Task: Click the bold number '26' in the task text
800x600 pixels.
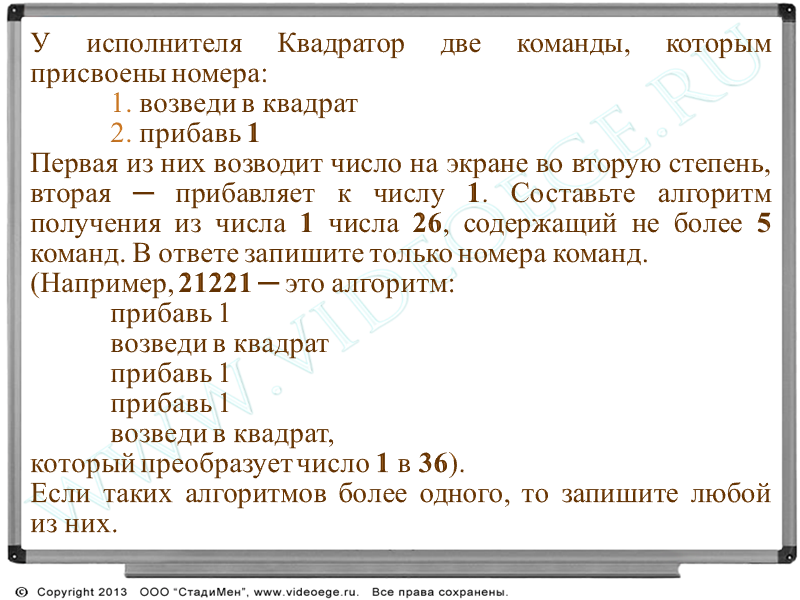Action: (428, 223)
